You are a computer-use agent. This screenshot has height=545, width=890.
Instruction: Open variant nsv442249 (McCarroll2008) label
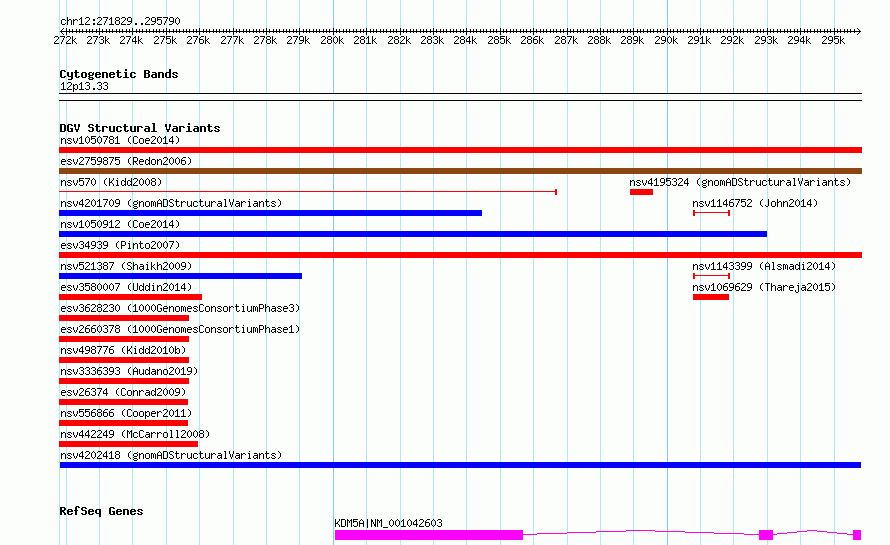coord(135,434)
